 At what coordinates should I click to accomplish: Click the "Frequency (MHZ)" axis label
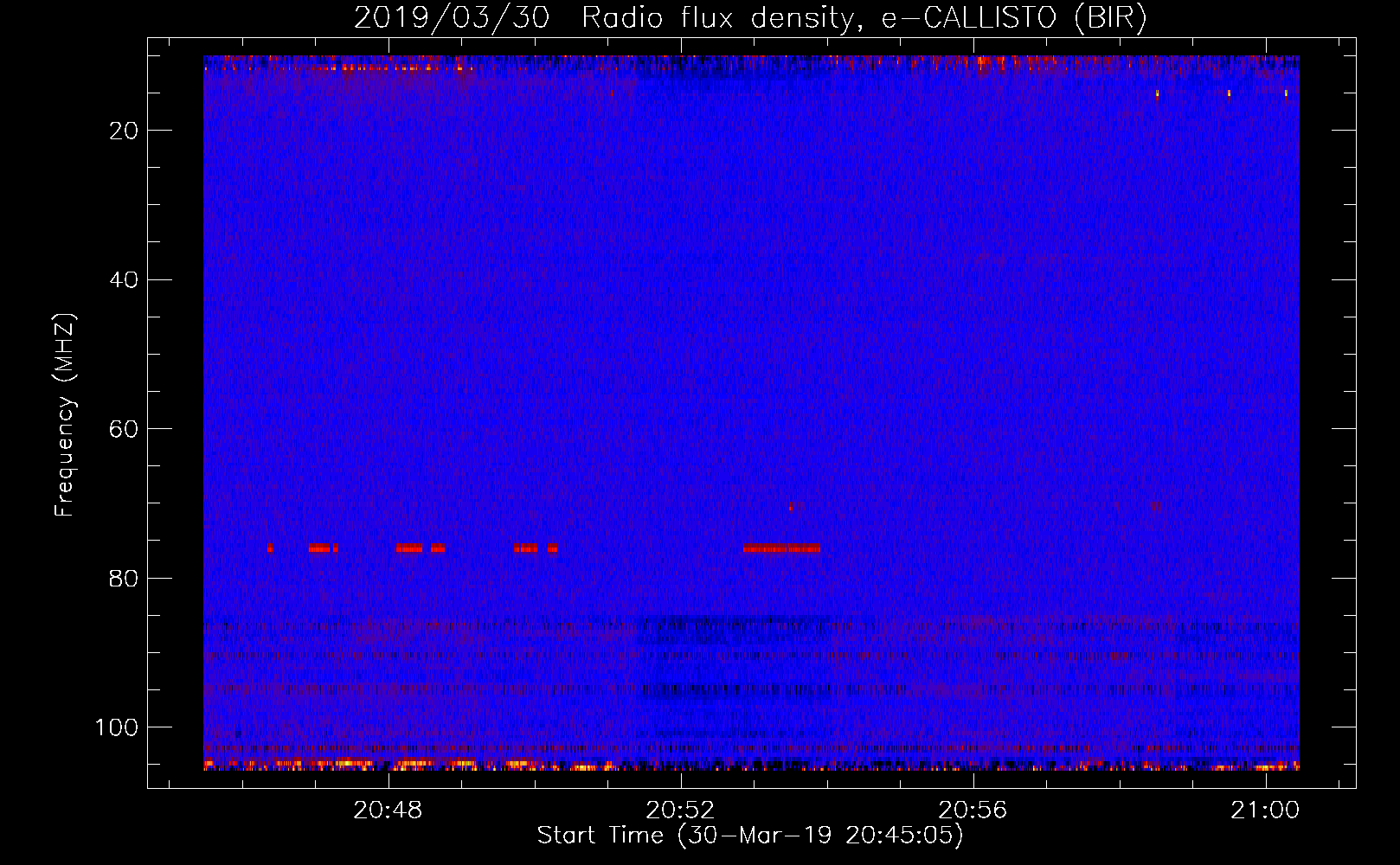65,415
